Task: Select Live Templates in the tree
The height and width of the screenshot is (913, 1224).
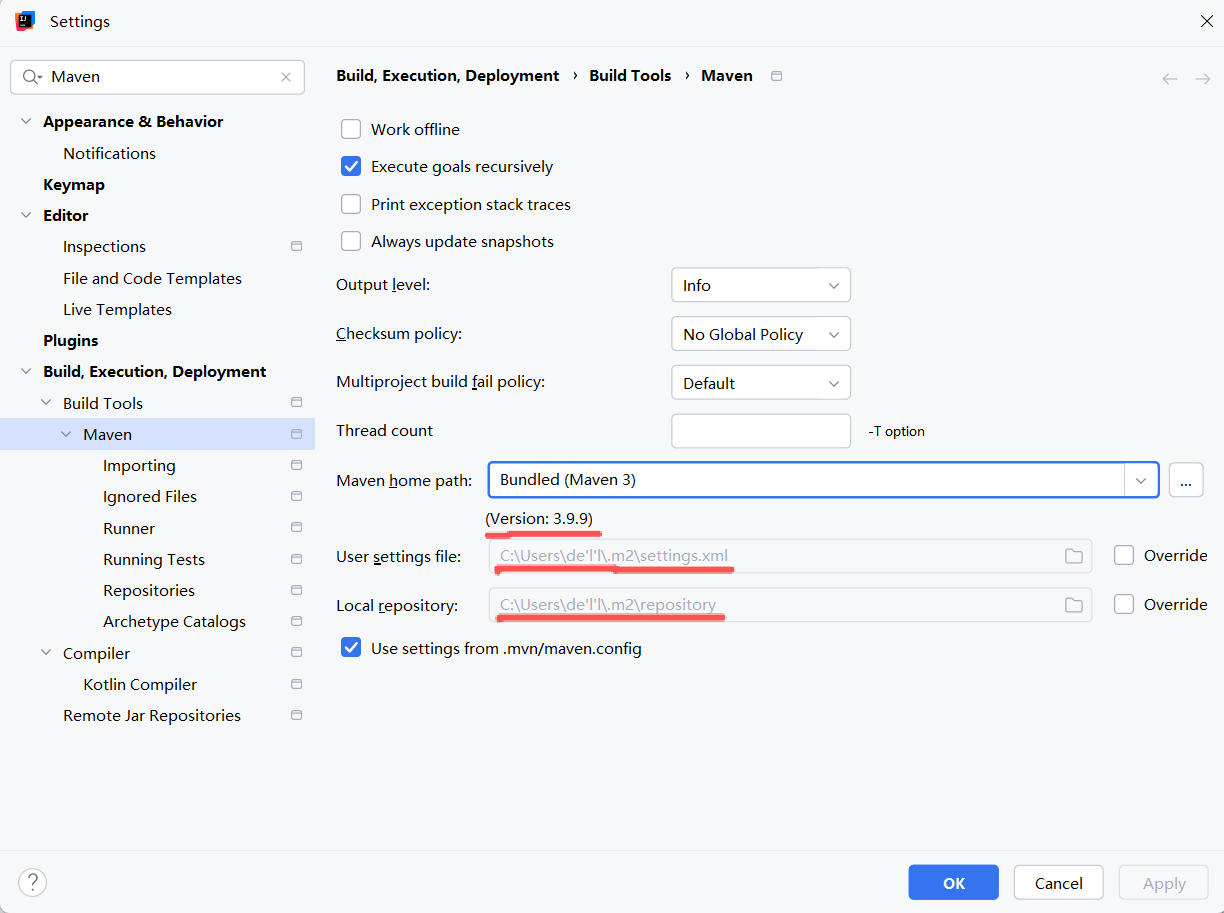Action: click(x=117, y=309)
